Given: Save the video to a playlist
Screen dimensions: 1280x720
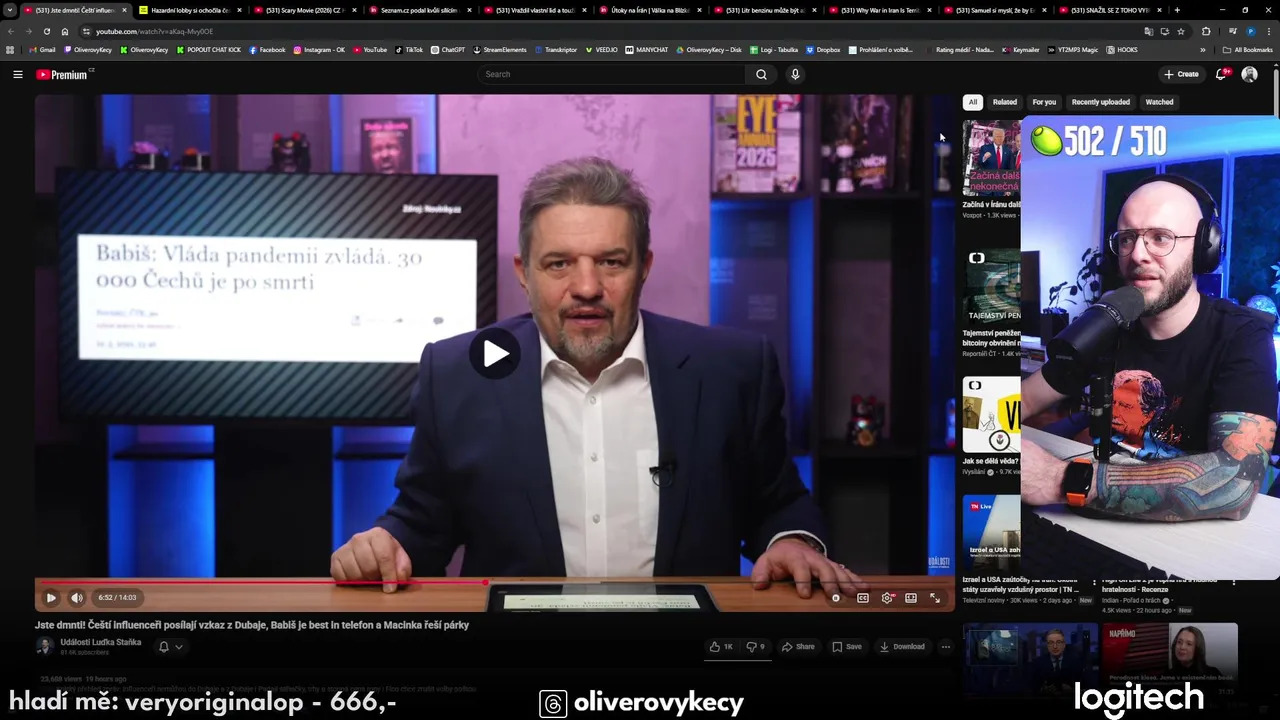Looking at the screenshot, I should coord(847,647).
